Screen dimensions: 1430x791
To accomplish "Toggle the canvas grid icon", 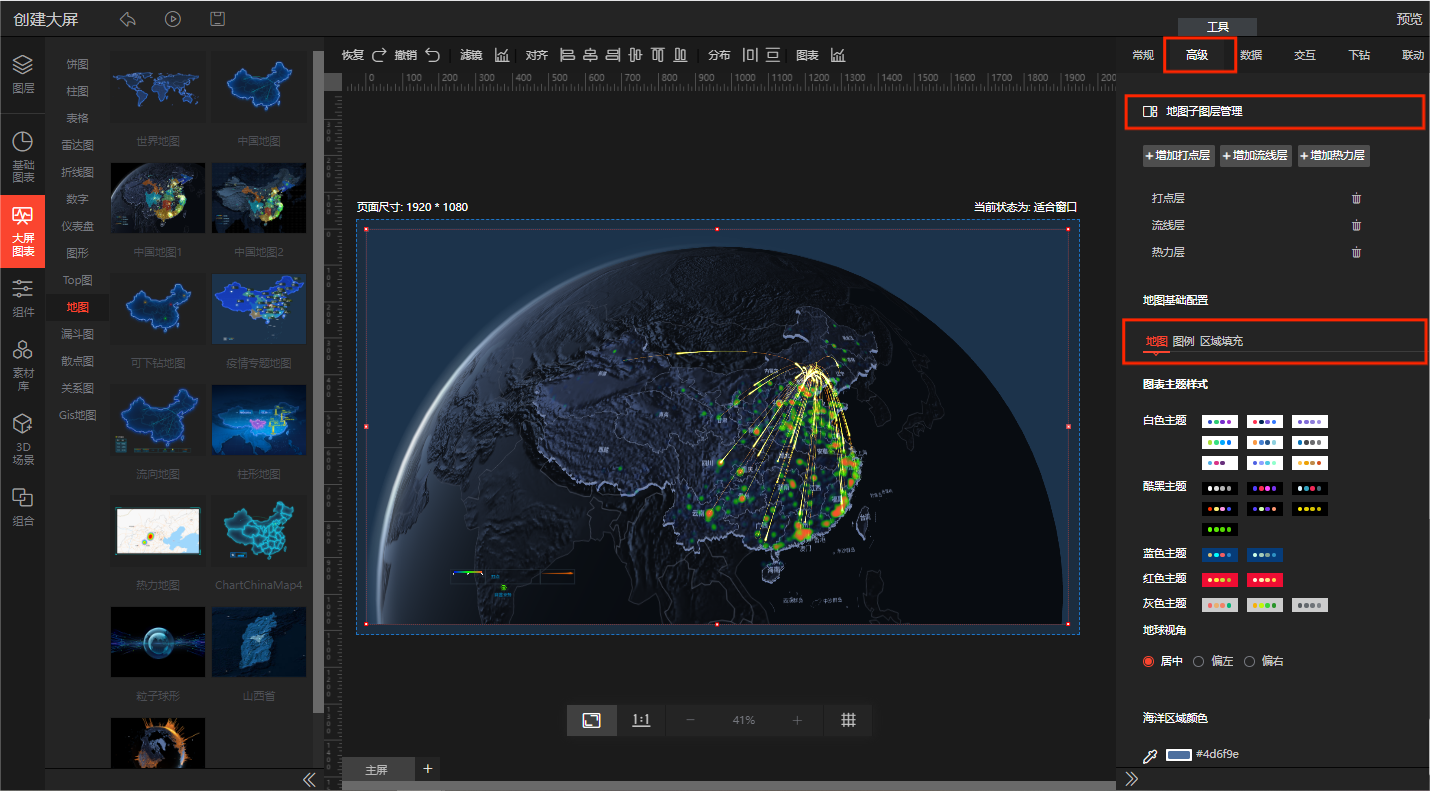I will (848, 720).
